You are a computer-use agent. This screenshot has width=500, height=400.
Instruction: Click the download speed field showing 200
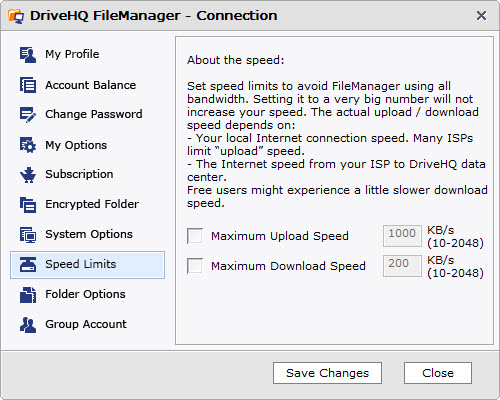[402, 266]
